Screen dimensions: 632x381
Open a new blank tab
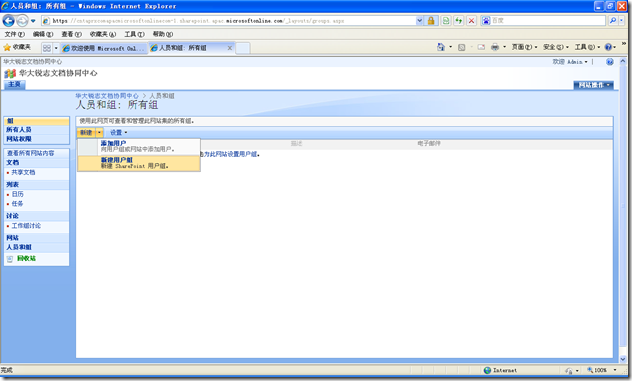243,48
